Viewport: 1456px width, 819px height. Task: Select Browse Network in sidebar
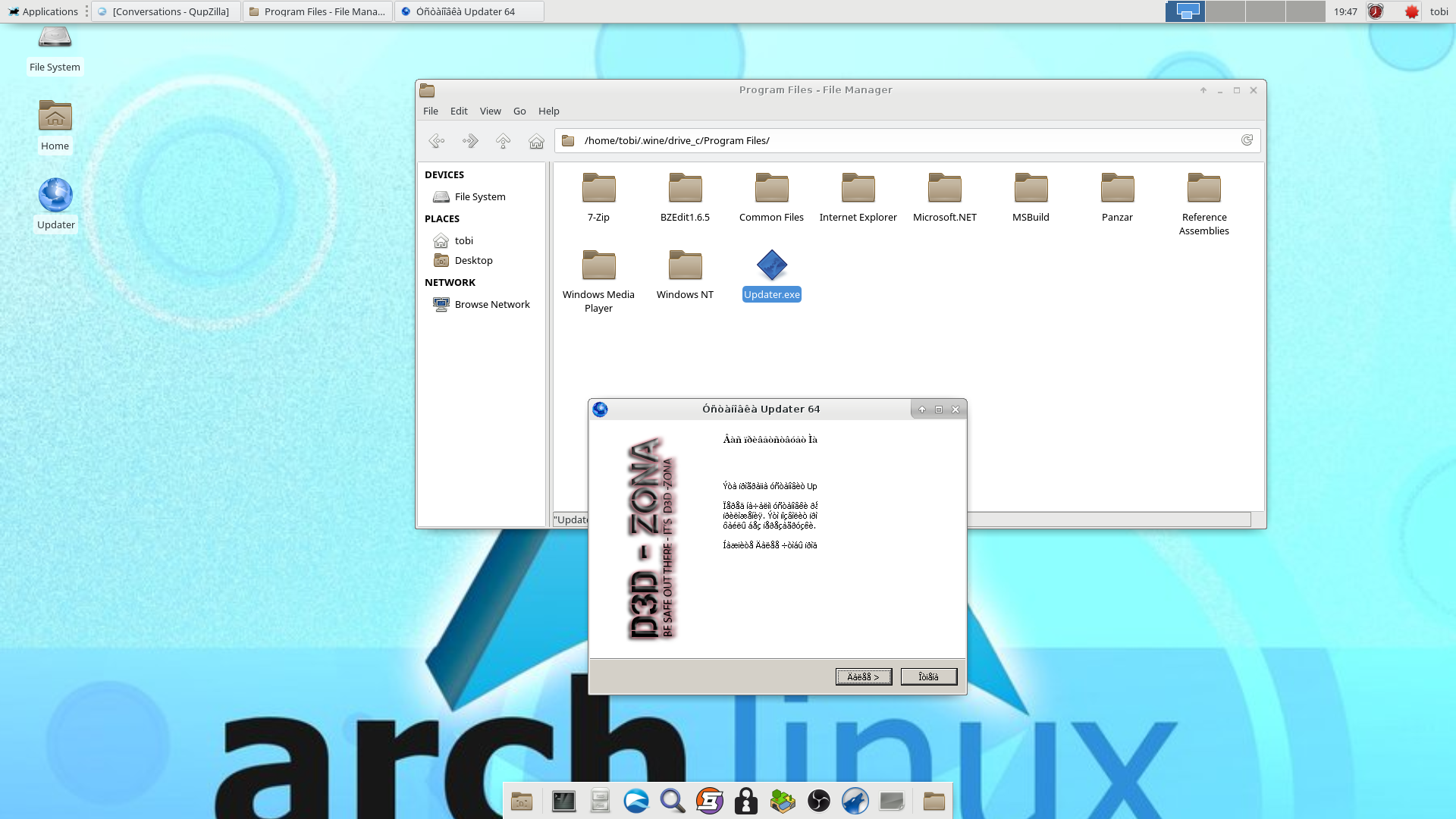pos(481,304)
